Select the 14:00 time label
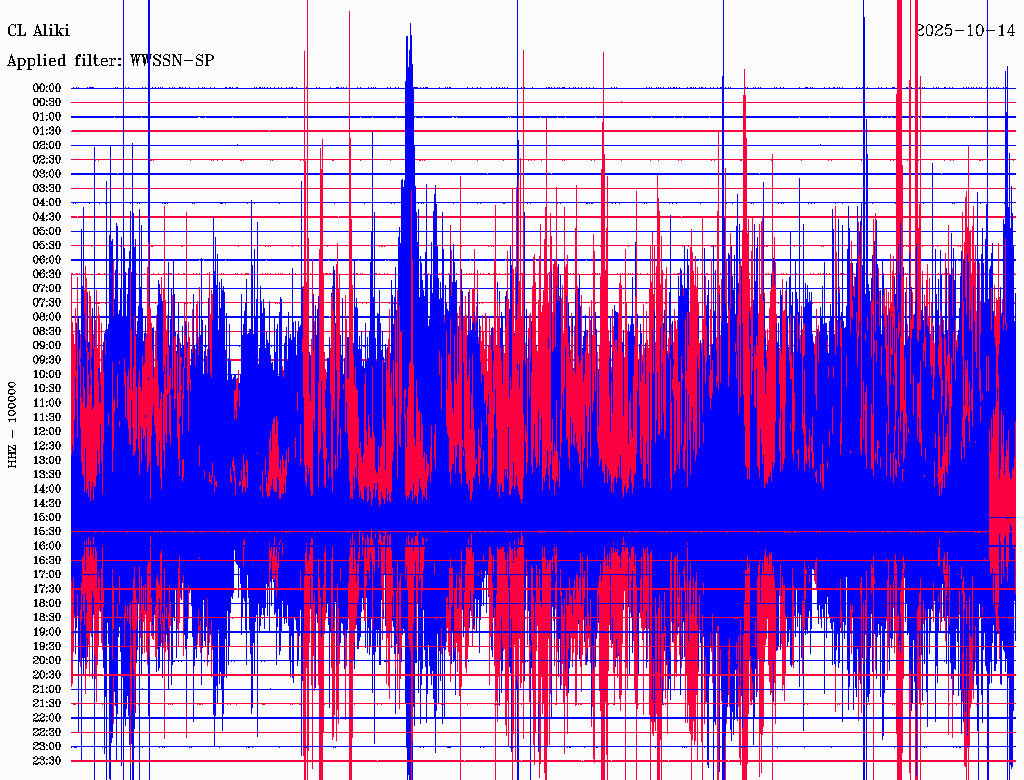1024x780 pixels. click(x=47, y=489)
